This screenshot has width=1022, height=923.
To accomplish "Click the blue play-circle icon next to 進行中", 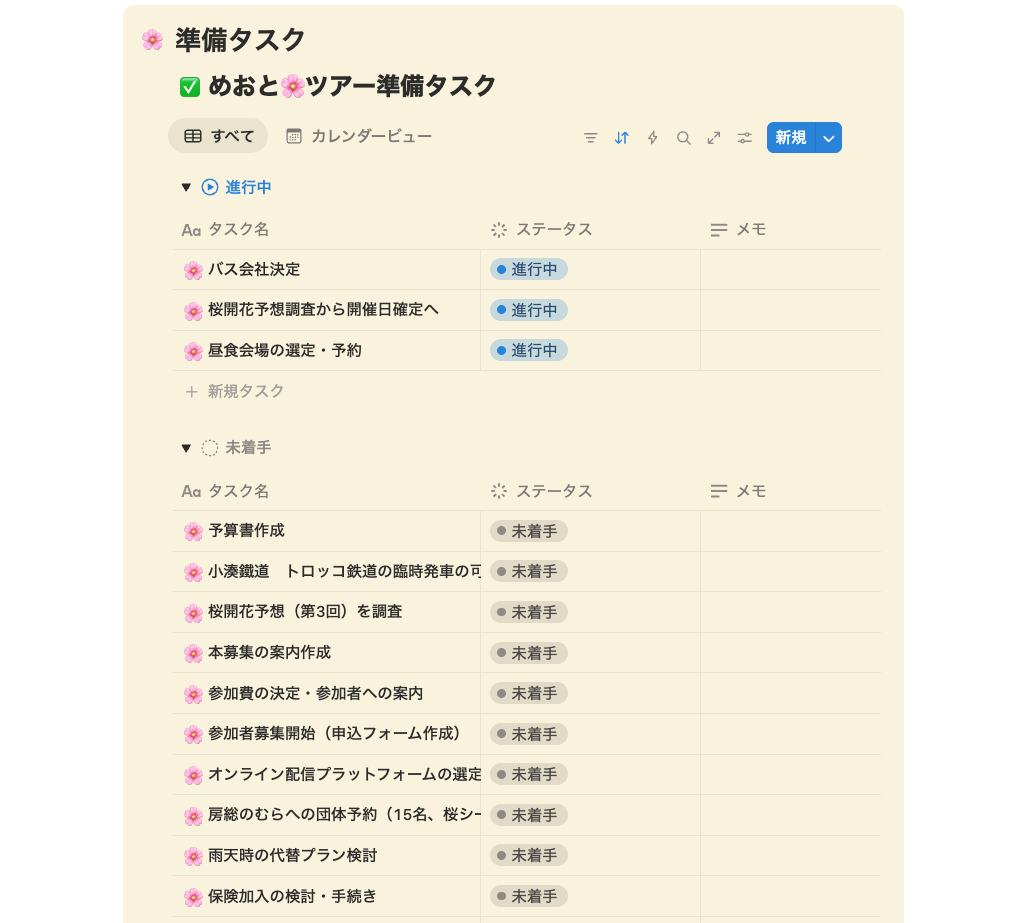I will click(x=211, y=186).
